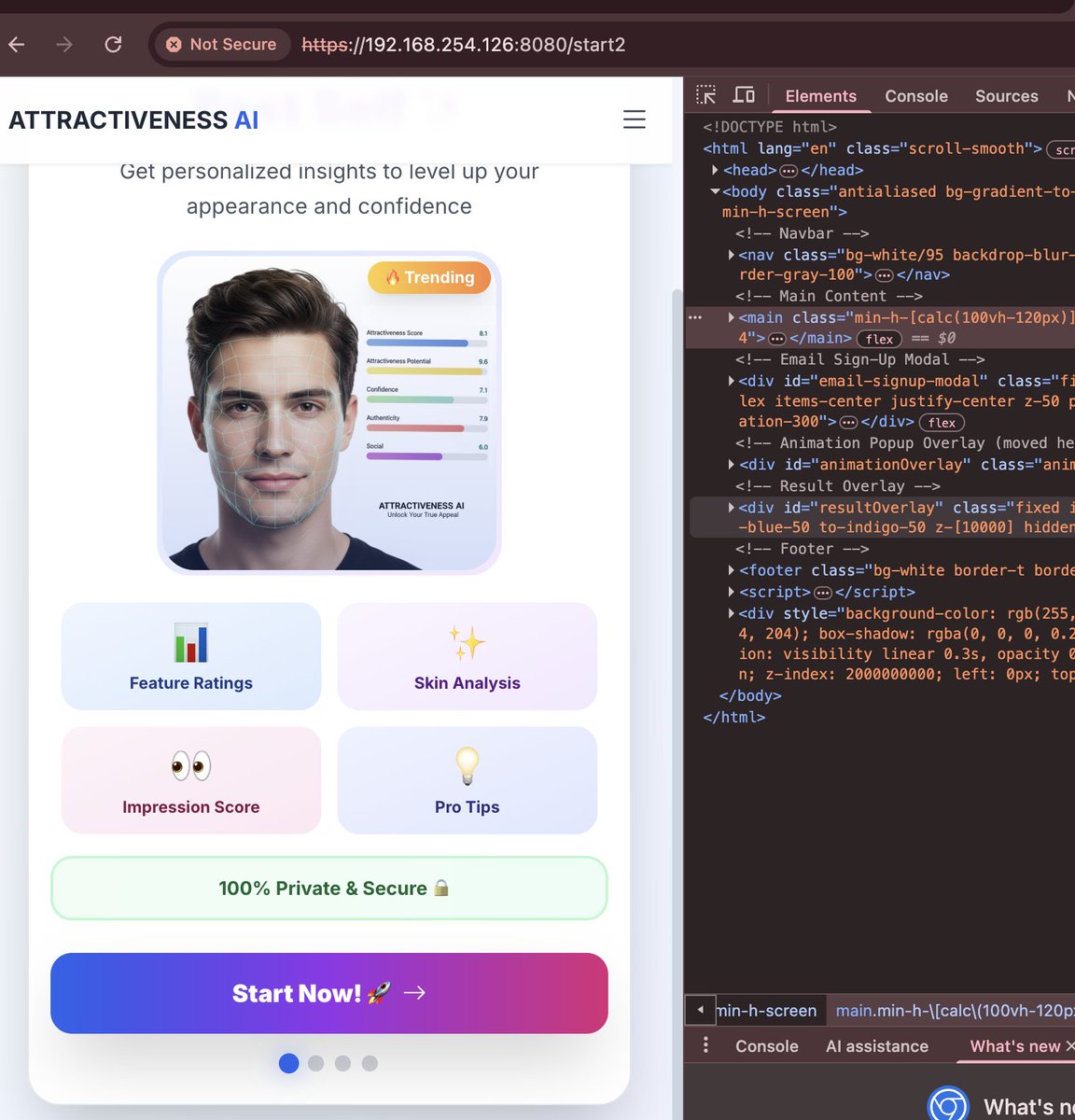
Task: Select the fourth carousel dot
Action: click(370, 1063)
